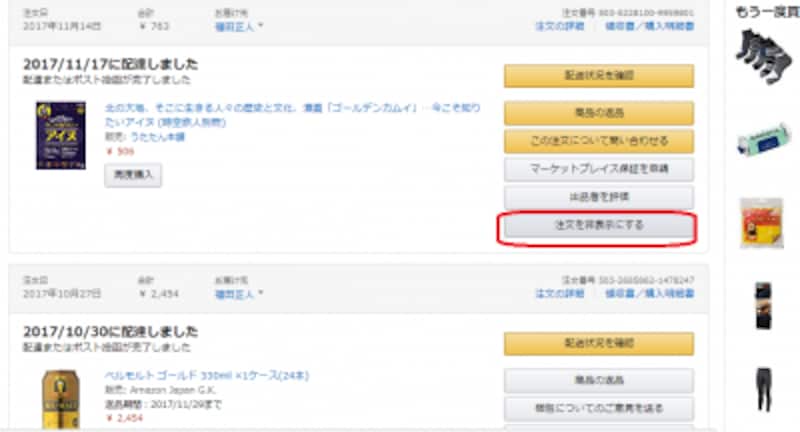The width and height of the screenshot is (800, 432).
Task: Open 領収書/購入明細書 for the November 14 order
Action: click(649, 26)
